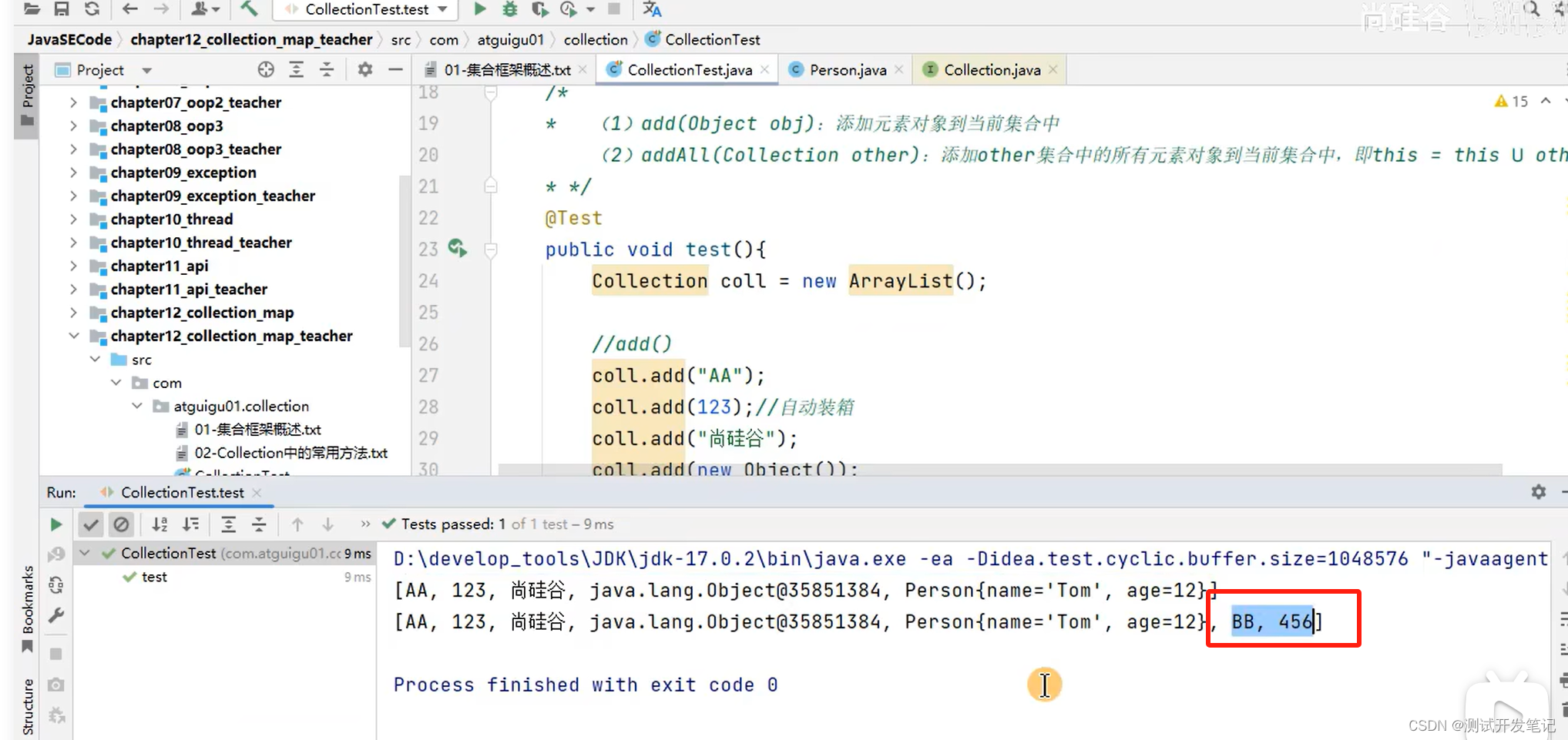The image size is (1568, 740).
Task: Collapse the src folder node
Action: [95, 360]
